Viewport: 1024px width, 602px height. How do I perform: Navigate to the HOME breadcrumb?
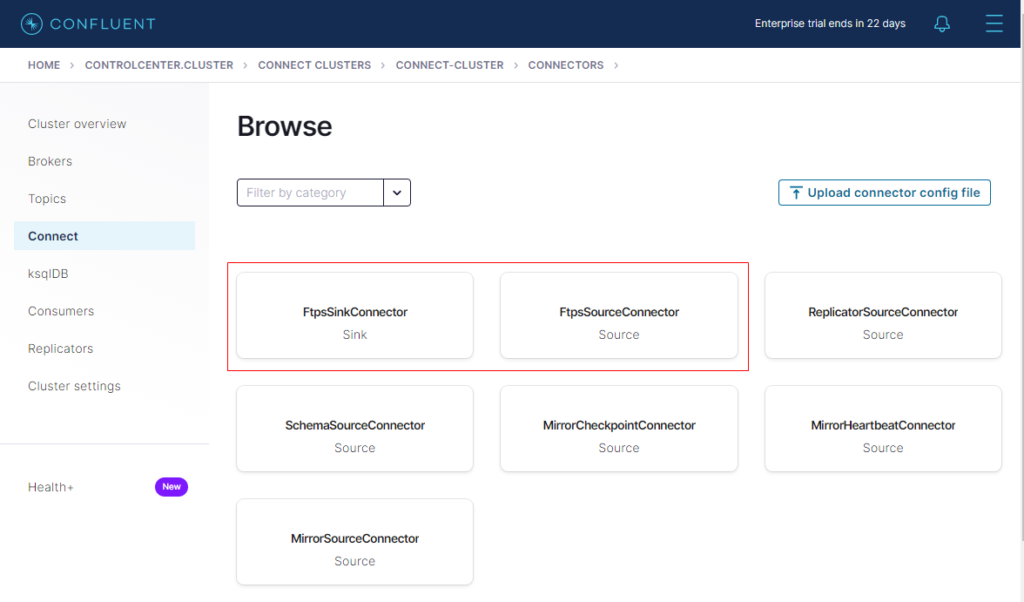click(x=43, y=64)
